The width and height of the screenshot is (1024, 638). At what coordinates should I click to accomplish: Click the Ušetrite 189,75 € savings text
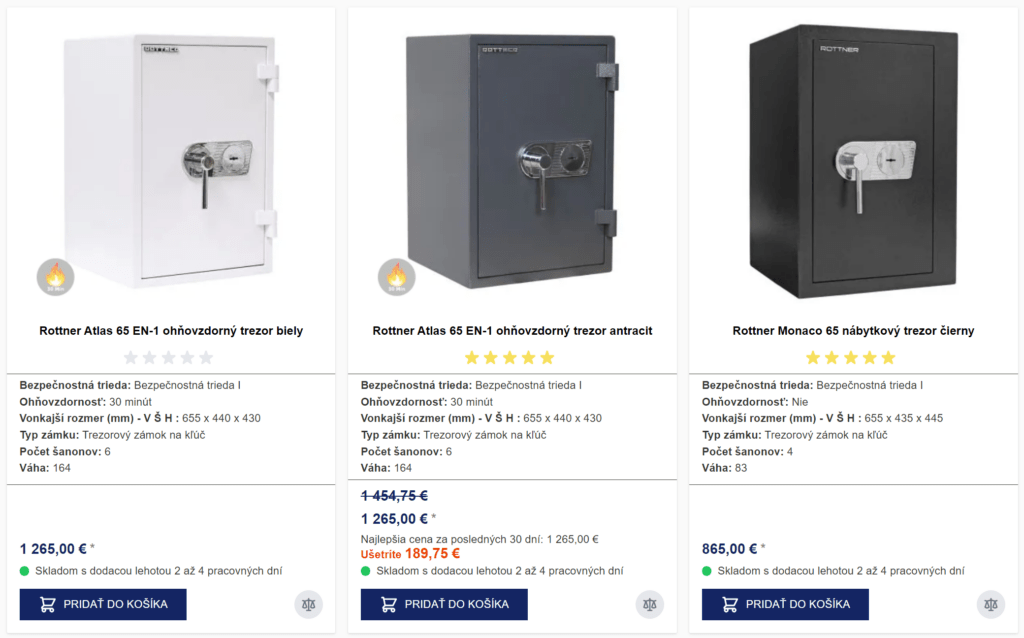[410, 554]
